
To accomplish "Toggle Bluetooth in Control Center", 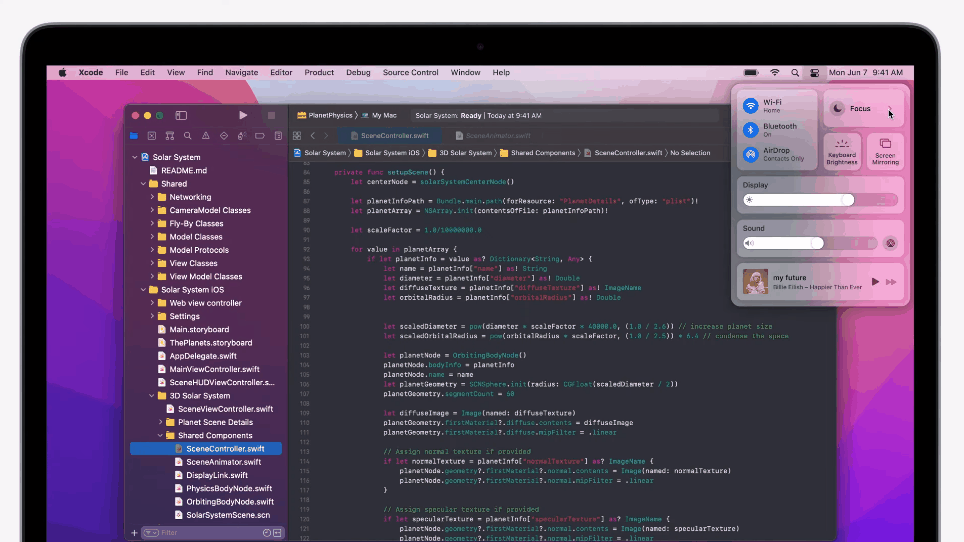I will coord(750,130).
